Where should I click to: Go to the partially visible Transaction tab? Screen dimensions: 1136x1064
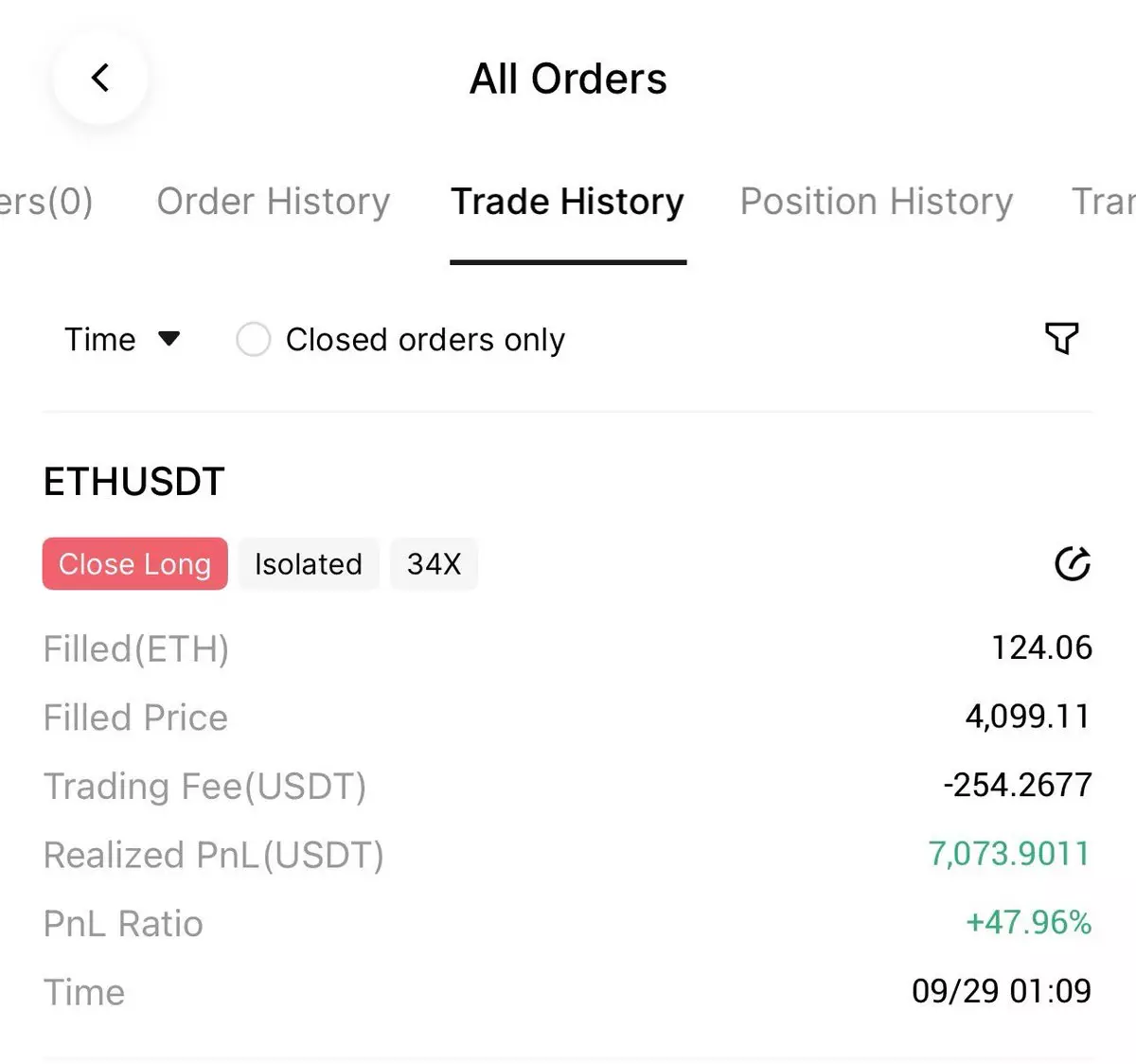coord(1103,202)
